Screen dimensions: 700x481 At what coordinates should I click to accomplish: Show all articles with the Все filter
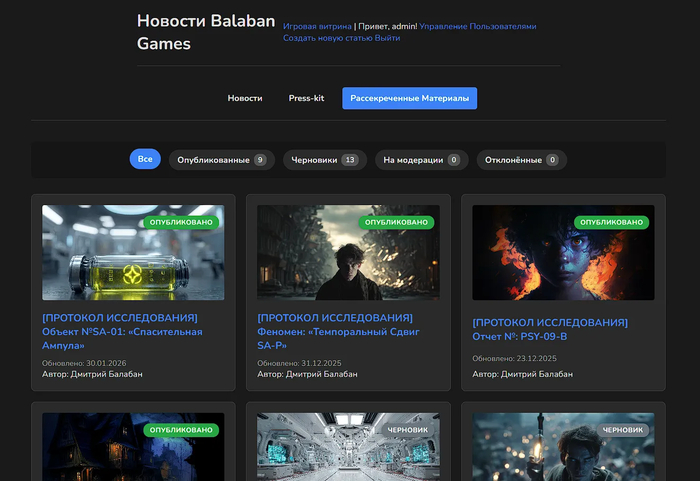pos(145,159)
